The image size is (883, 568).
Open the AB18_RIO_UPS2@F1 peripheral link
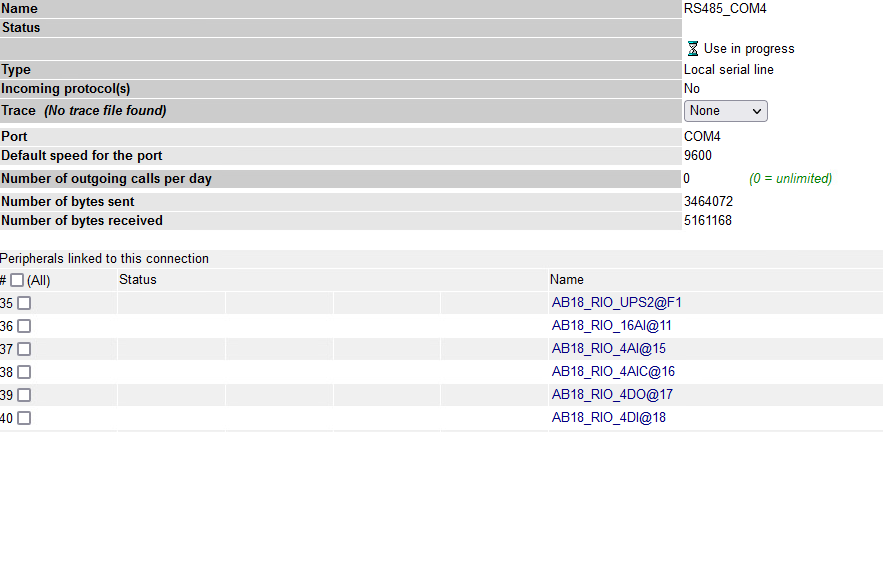click(x=616, y=302)
